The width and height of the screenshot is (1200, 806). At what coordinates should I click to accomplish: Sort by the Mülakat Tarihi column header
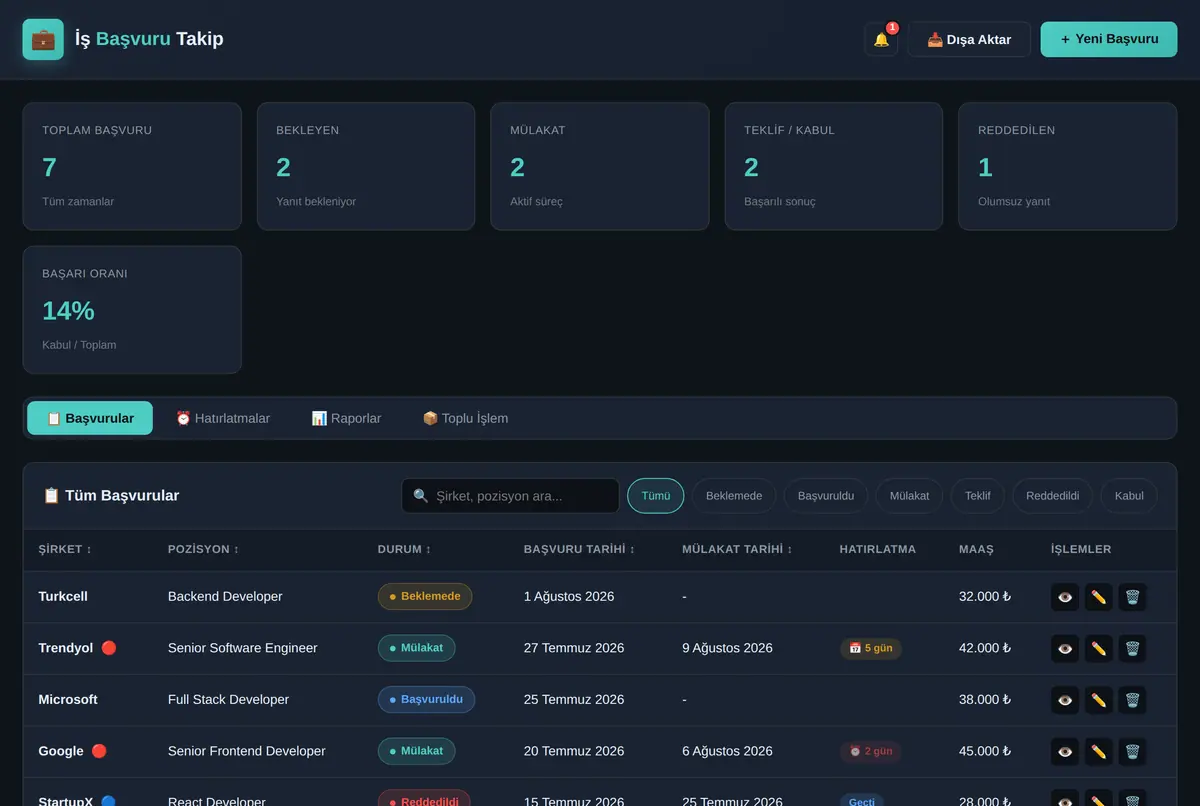tap(737, 549)
